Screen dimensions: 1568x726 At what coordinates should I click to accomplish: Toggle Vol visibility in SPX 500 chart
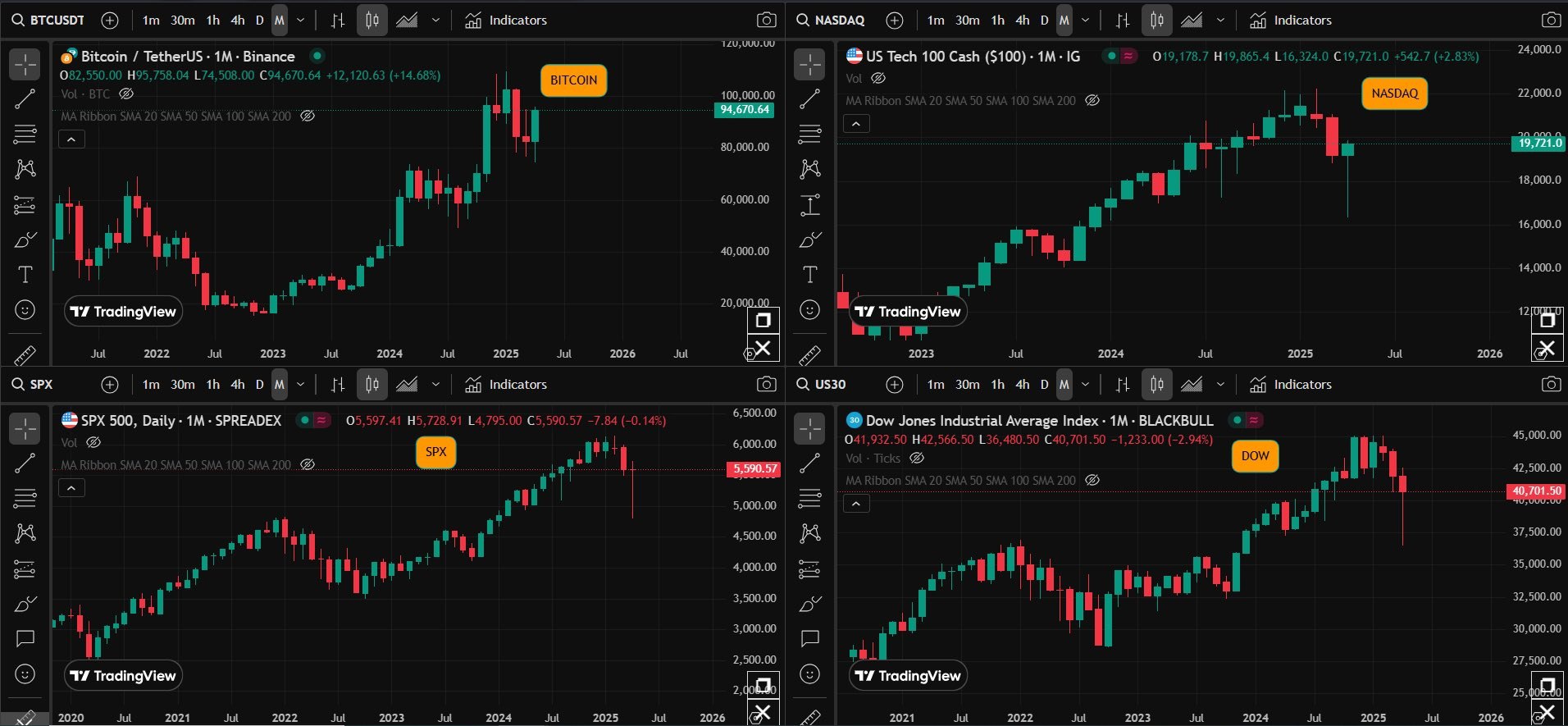point(93,443)
